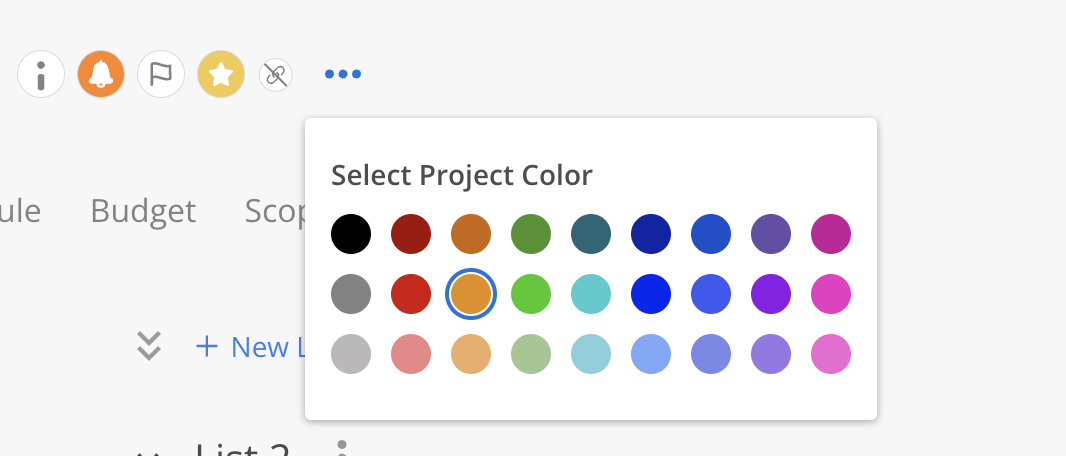Select the dark red project color

[x=411, y=234]
